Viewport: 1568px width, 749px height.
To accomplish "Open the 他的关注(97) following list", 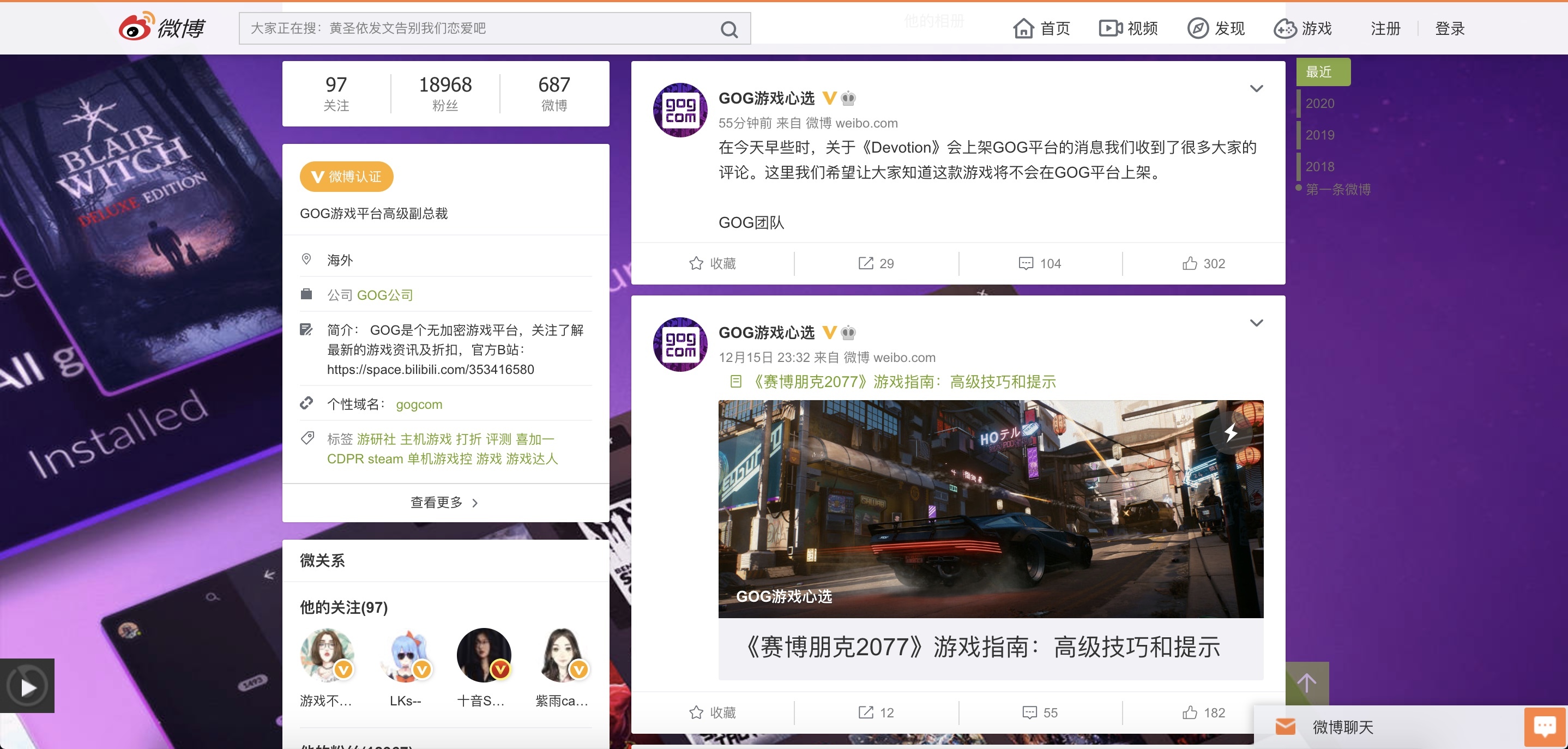I will pyautogui.click(x=344, y=607).
